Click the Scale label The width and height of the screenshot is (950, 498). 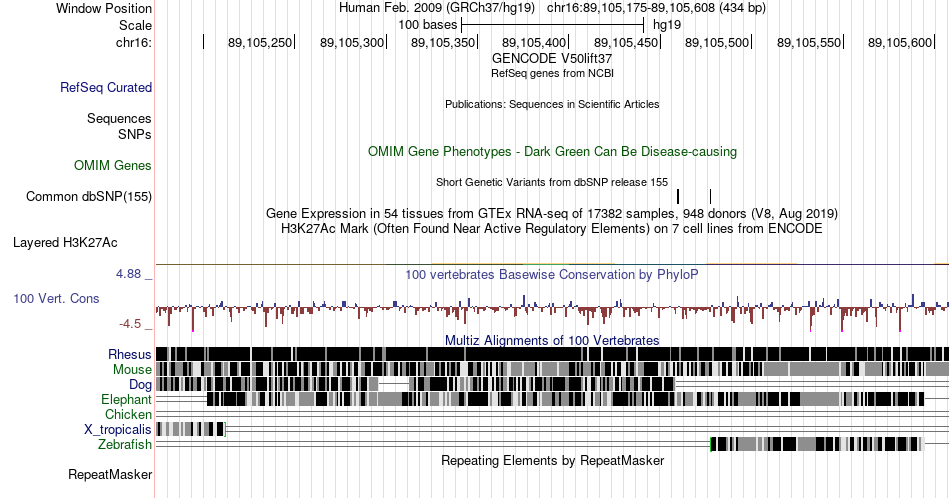coord(136,25)
